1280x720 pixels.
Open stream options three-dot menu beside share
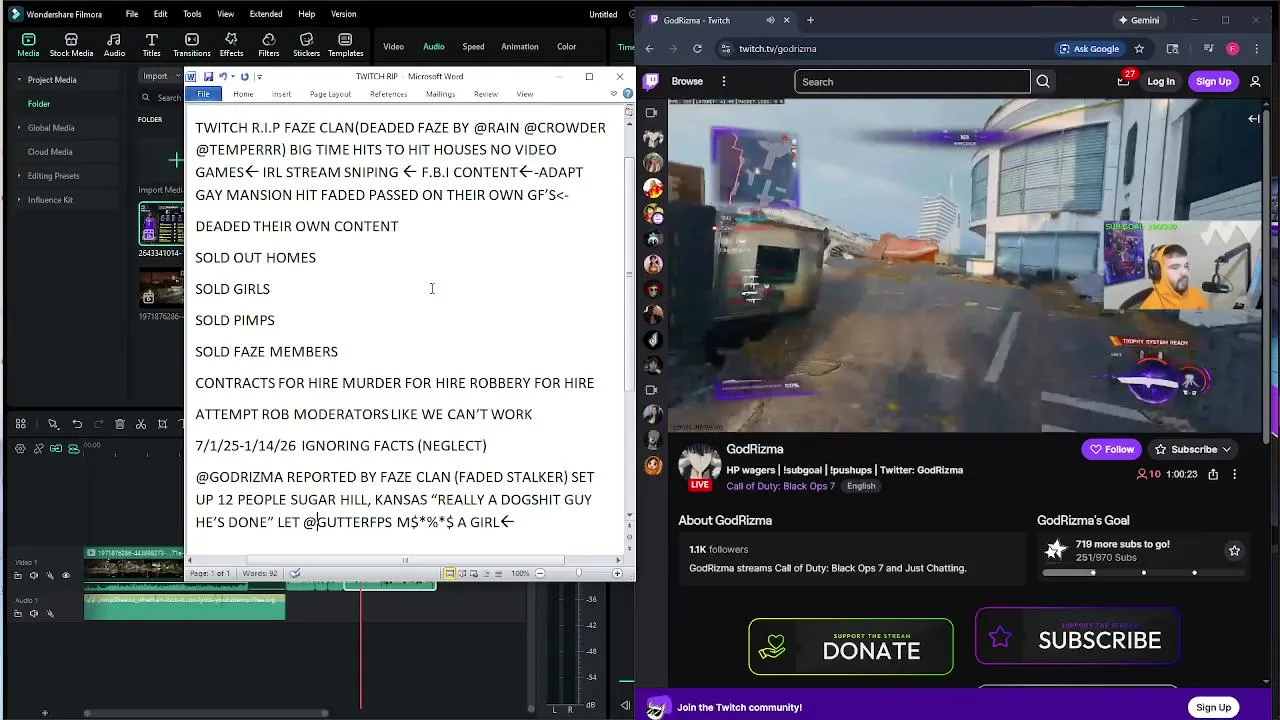[1234, 474]
